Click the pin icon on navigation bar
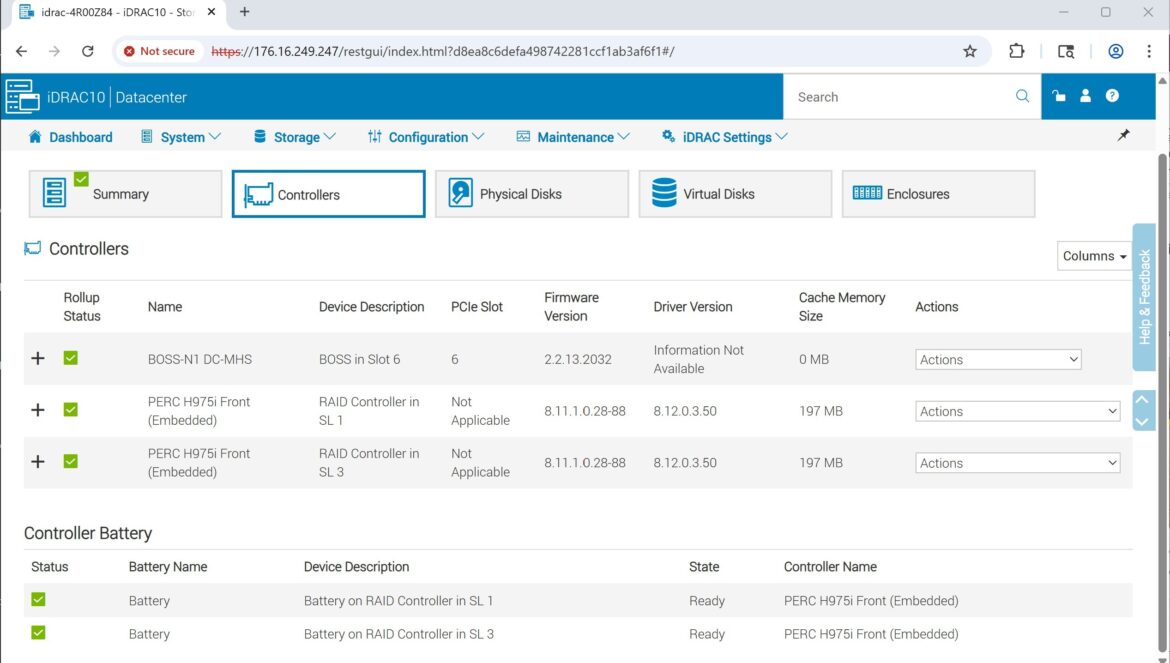This screenshot has height=663, width=1170. [1124, 136]
